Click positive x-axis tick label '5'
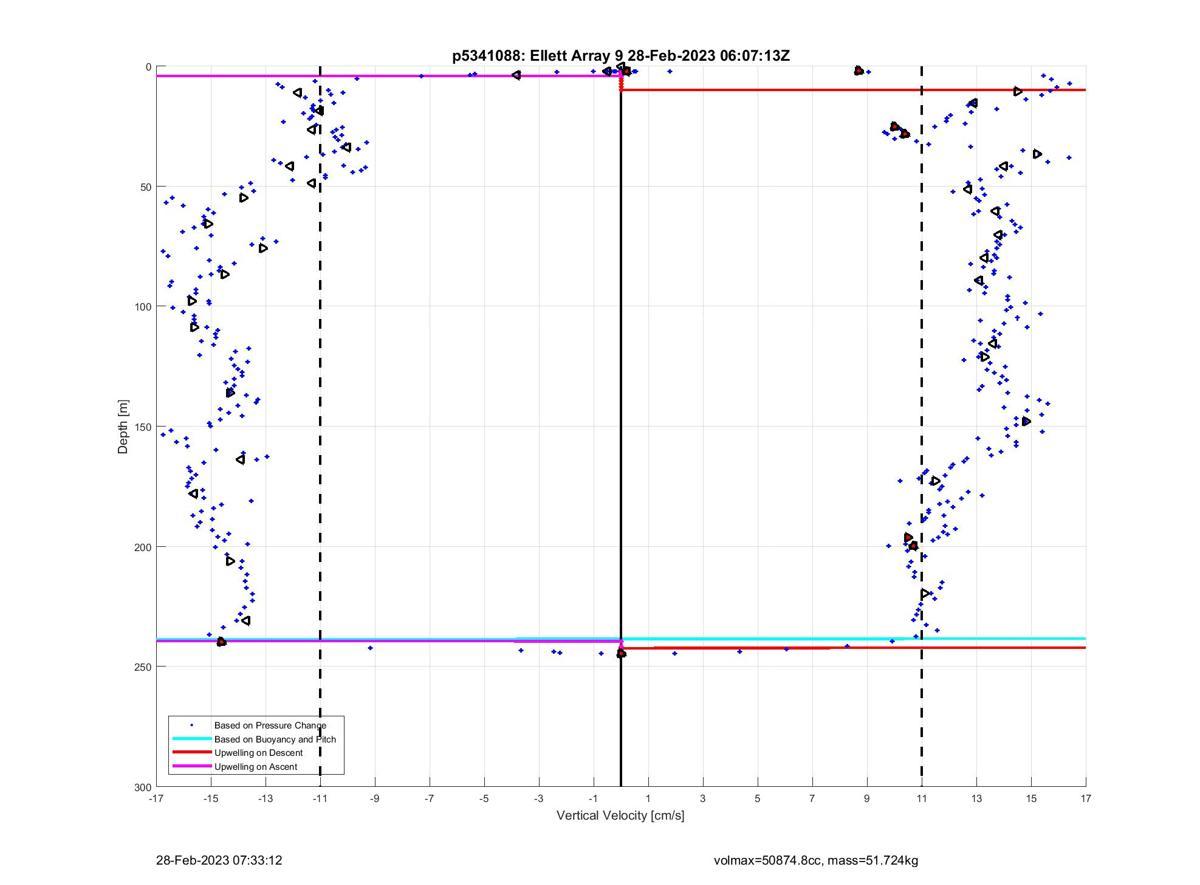This screenshot has height=885, width=1200. (x=758, y=798)
